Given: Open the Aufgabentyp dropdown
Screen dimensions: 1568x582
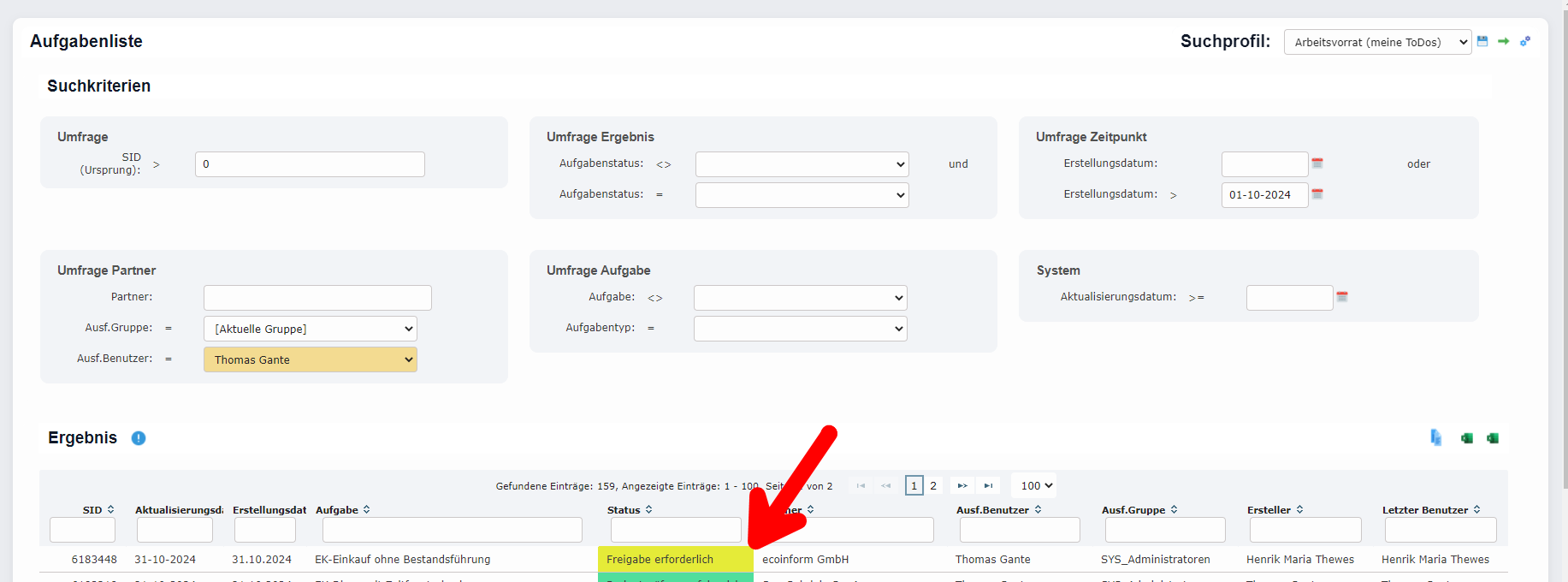Looking at the screenshot, I should click(801, 329).
